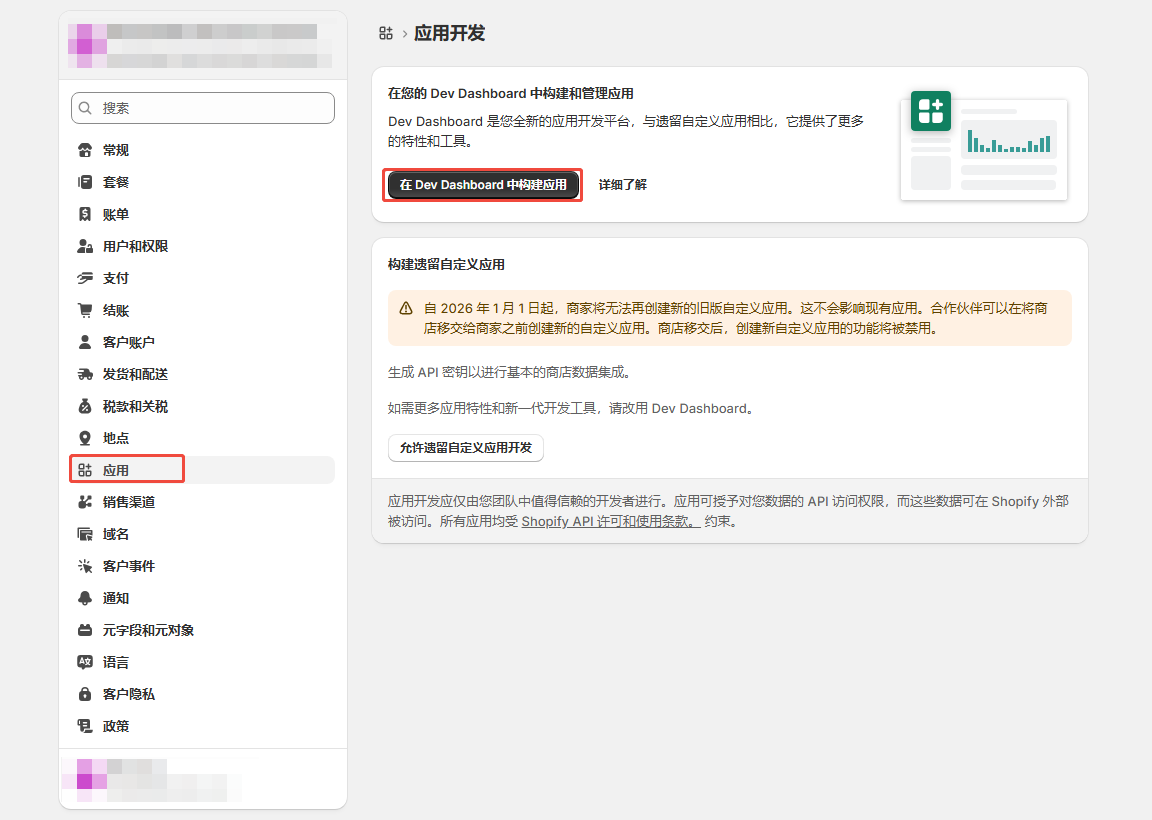
Task: Click the 套餐 plan icon
Action: click(85, 182)
